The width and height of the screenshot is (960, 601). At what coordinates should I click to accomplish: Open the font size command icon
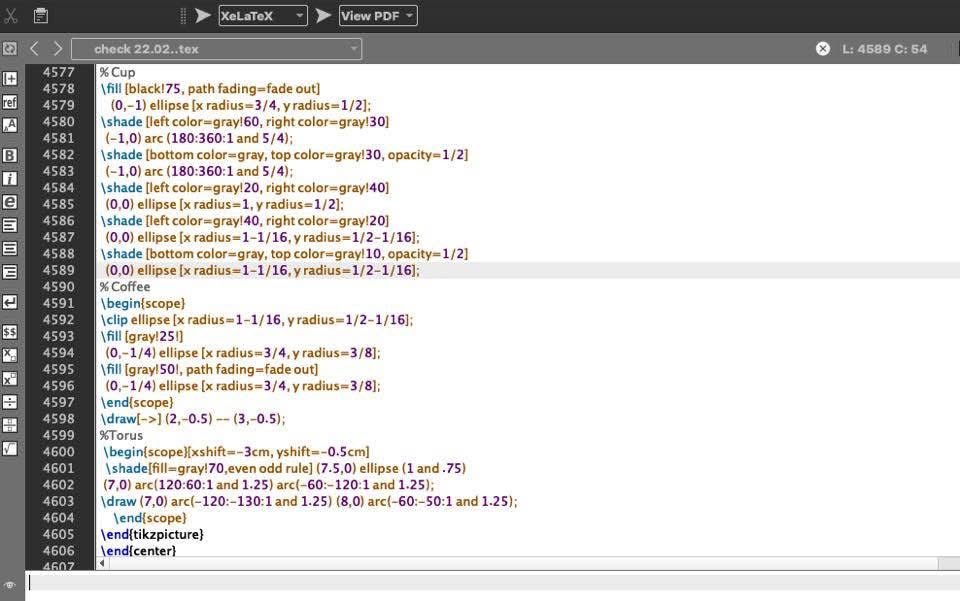click(10, 125)
